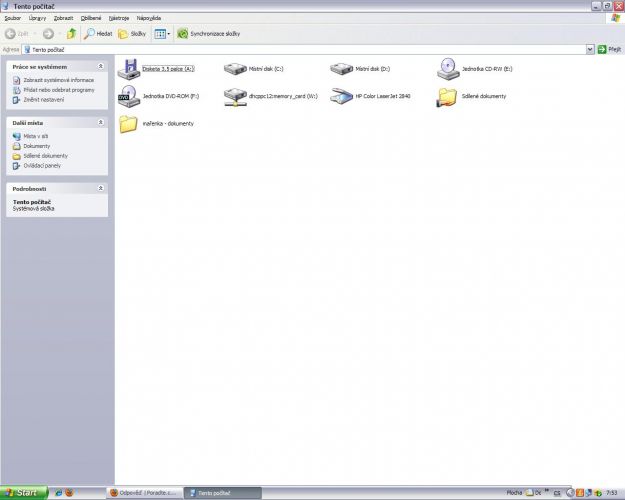
Task: Click the Up one level toolbar icon
Action: click(x=71, y=34)
